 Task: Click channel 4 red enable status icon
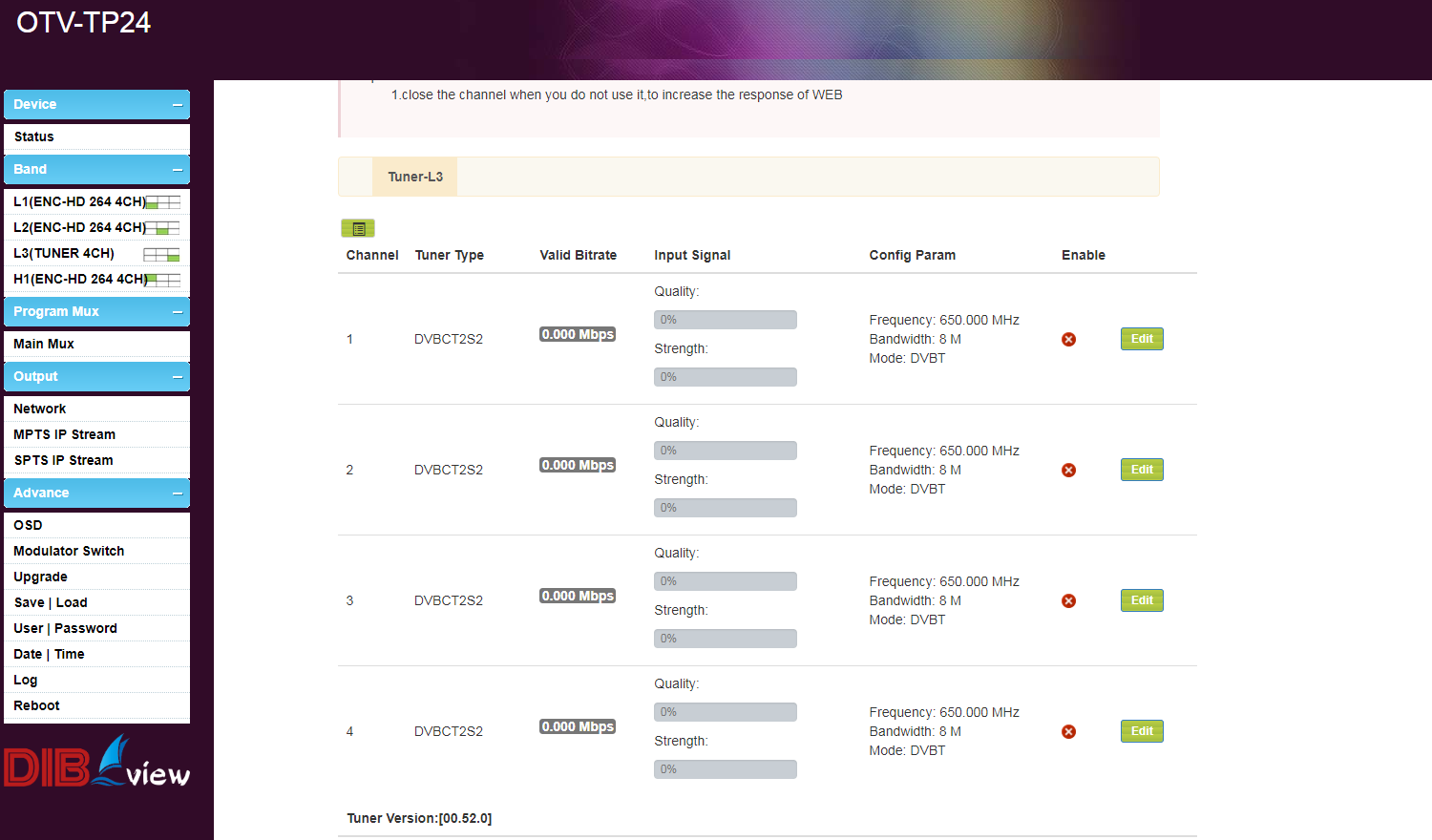click(x=1068, y=732)
